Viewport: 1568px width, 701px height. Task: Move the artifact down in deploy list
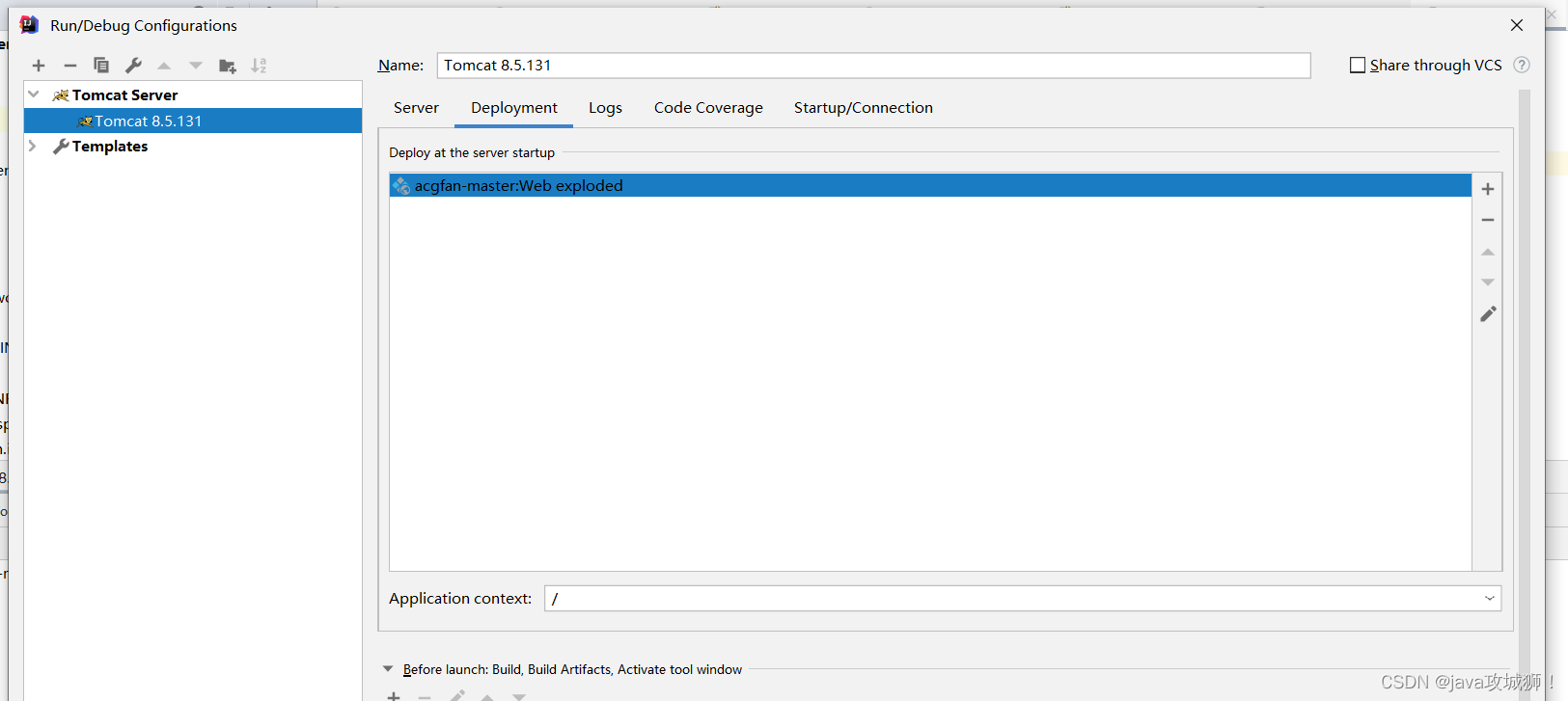[1488, 283]
